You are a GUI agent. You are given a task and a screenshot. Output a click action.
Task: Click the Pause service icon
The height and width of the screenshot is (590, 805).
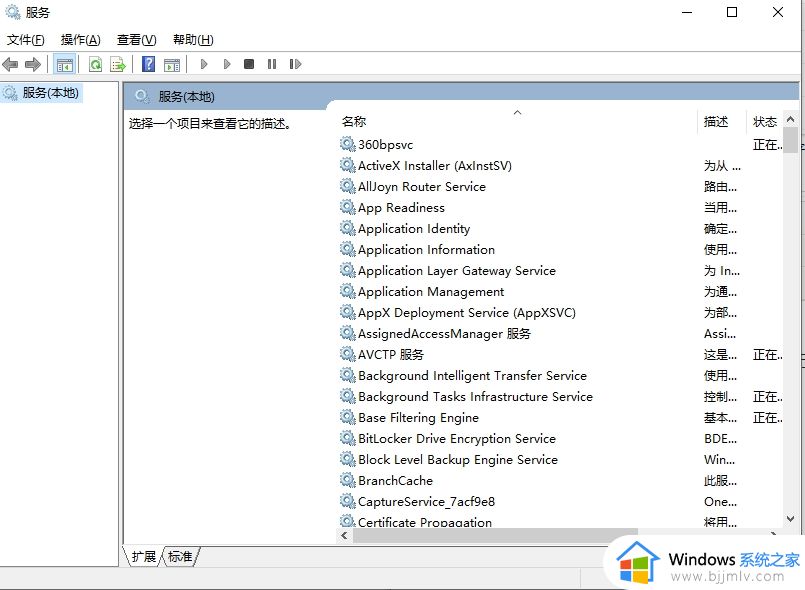pyautogui.click(x=272, y=64)
